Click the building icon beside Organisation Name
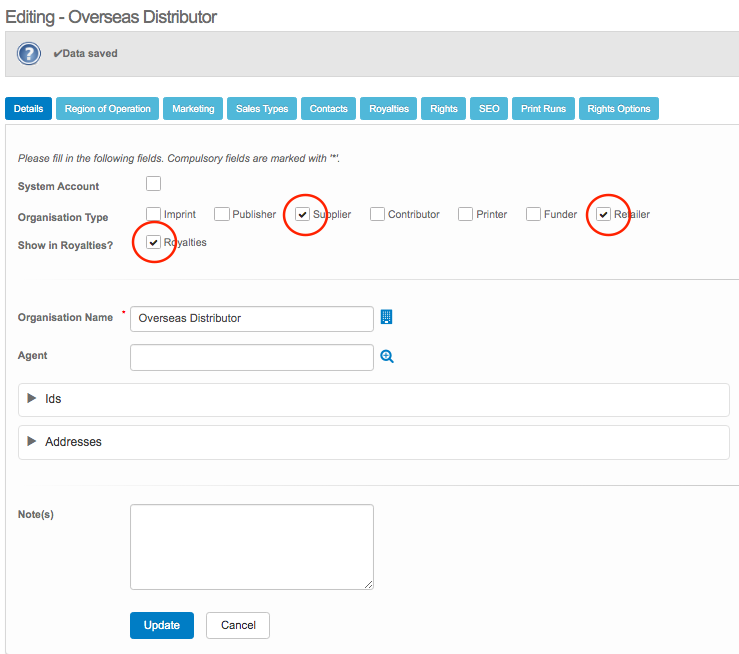The height and width of the screenshot is (654, 739). tap(387, 317)
